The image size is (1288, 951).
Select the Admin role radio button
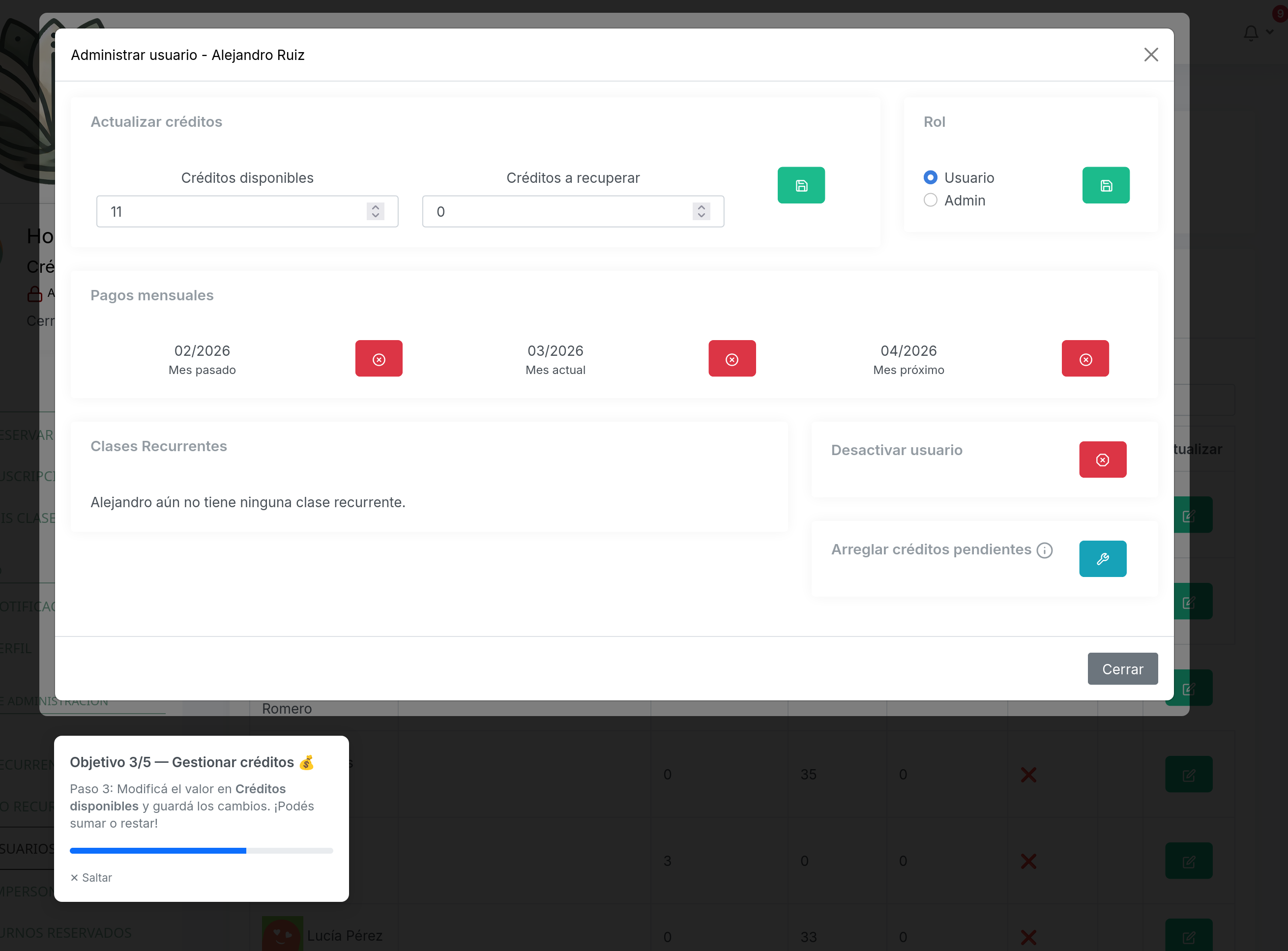coord(930,200)
